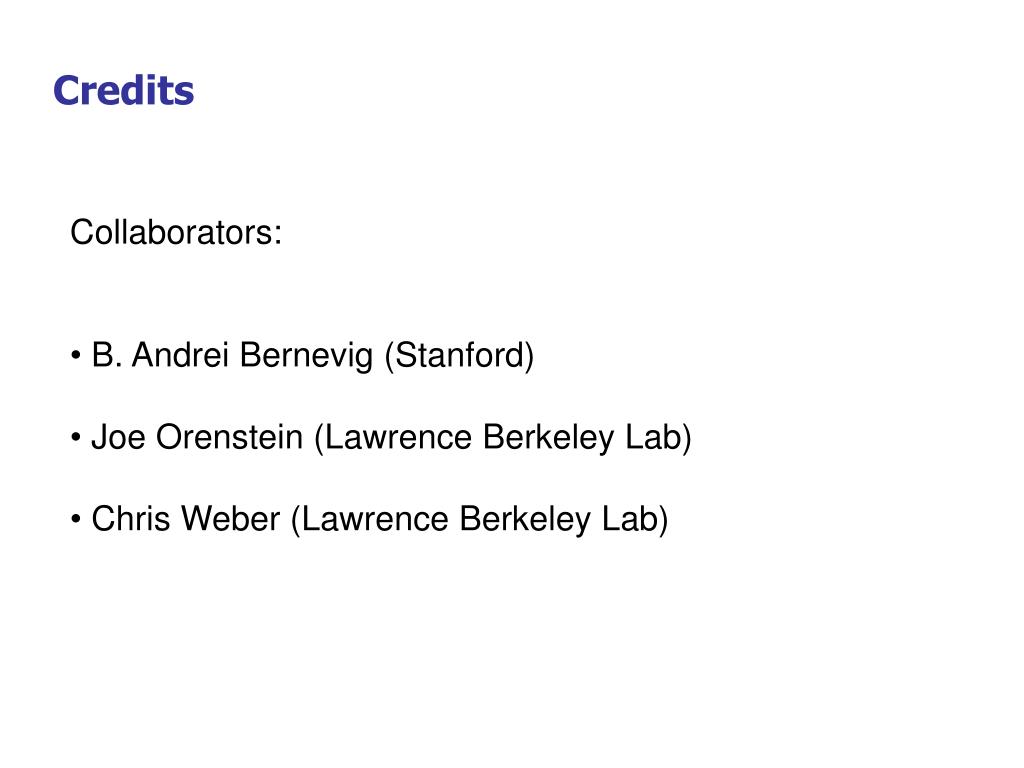The width and height of the screenshot is (1024, 768).
Task: Click the name B. Andrei Bernevig
Action: (232, 356)
